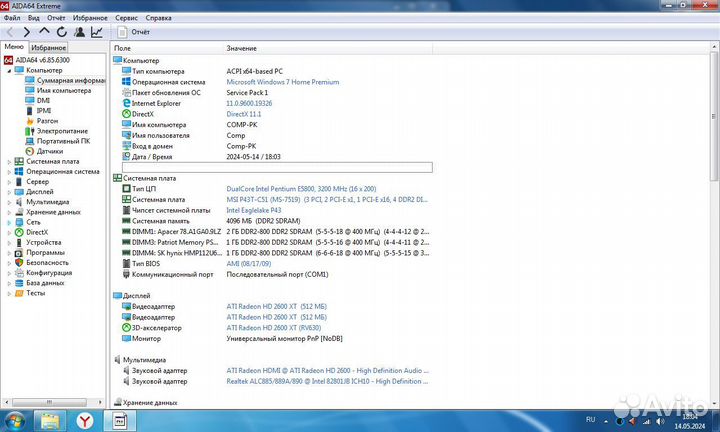This screenshot has height=432, width=720.
Task: Expand the Системная плата tree node
Action: [x=9, y=162]
